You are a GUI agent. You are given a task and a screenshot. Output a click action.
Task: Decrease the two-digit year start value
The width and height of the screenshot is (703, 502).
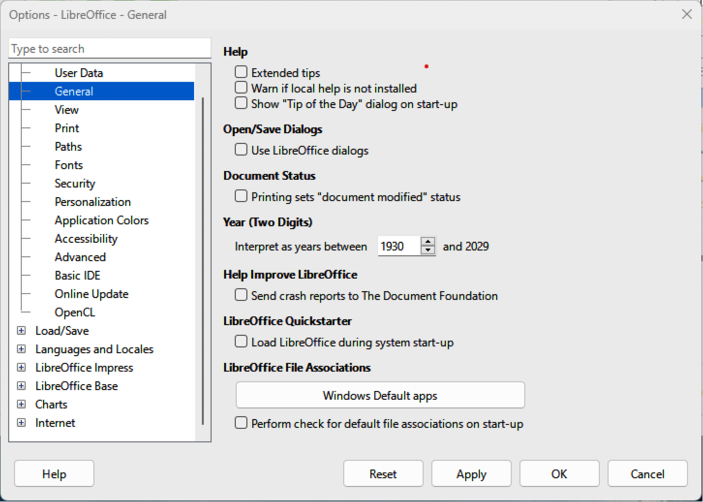point(428,250)
